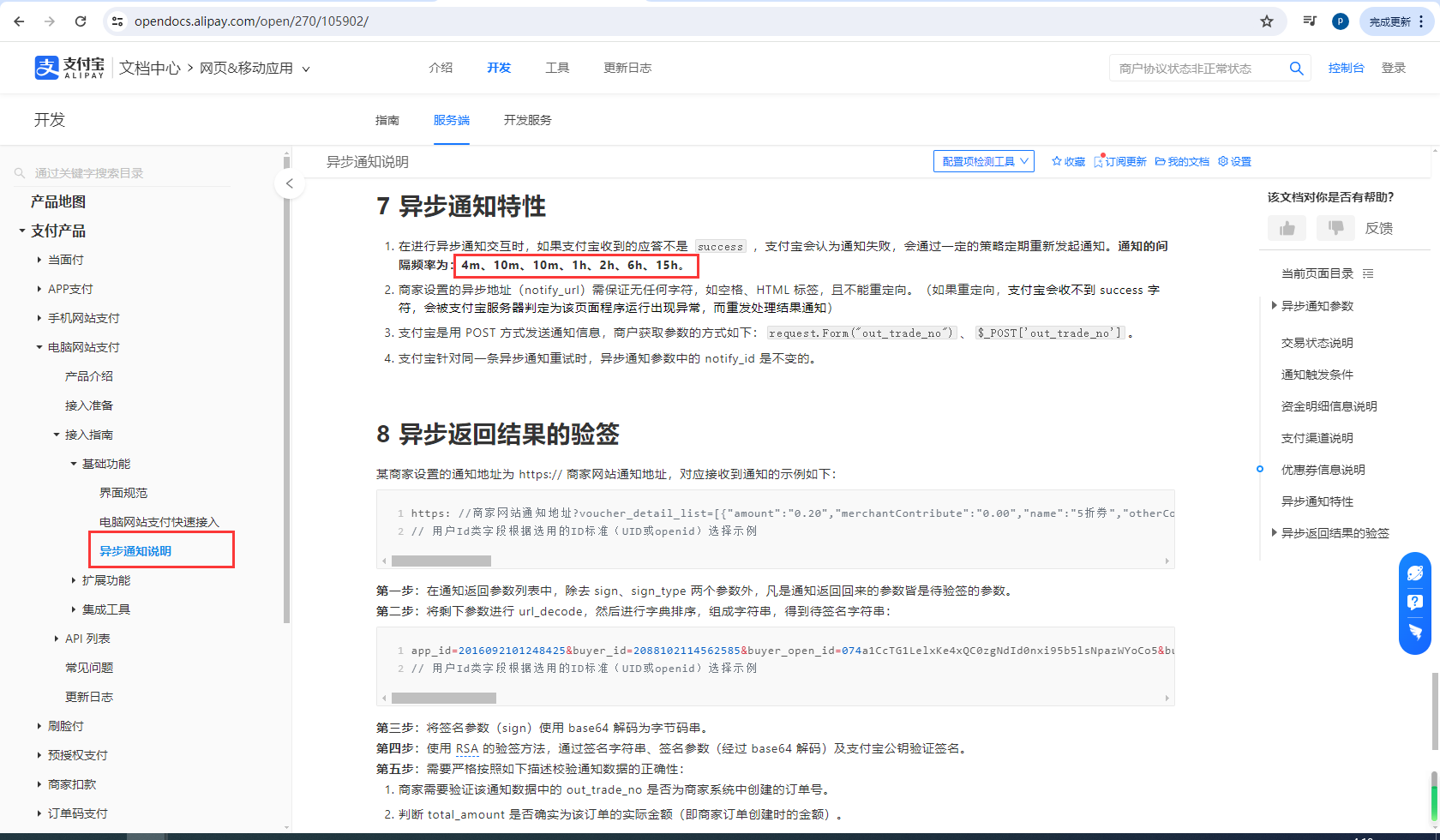The height and width of the screenshot is (840, 1440).
Task: Click thumbs-down not helpful icon
Action: 1335,228
